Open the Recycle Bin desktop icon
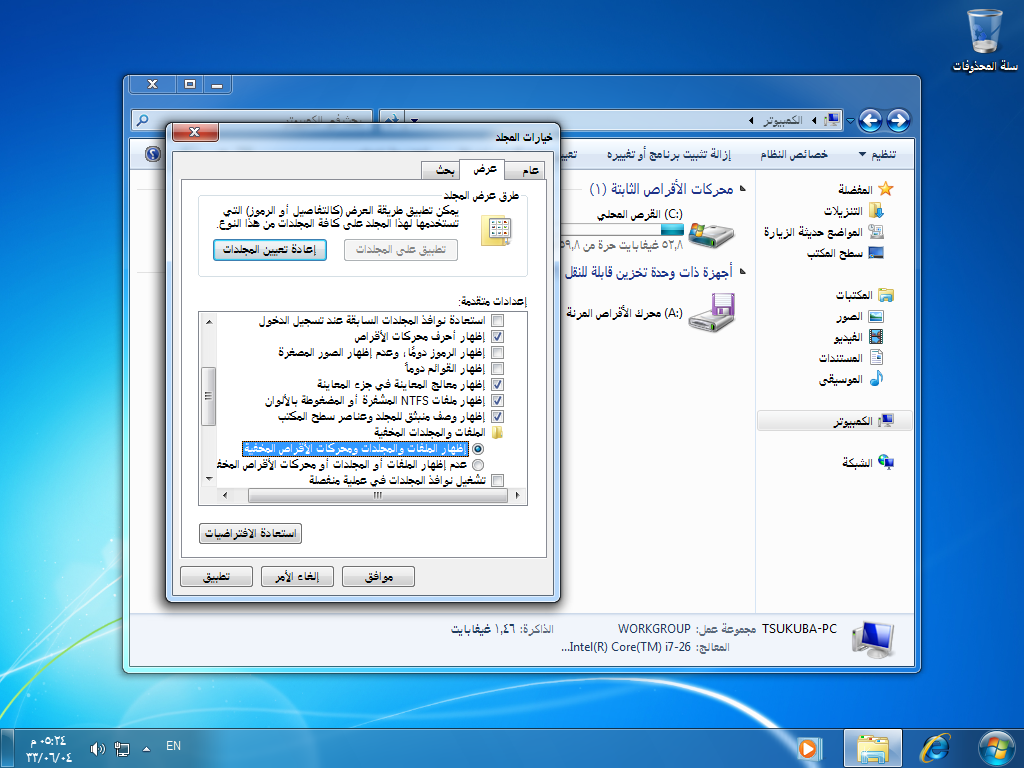 pyautogui.click(x=985, y=31)
